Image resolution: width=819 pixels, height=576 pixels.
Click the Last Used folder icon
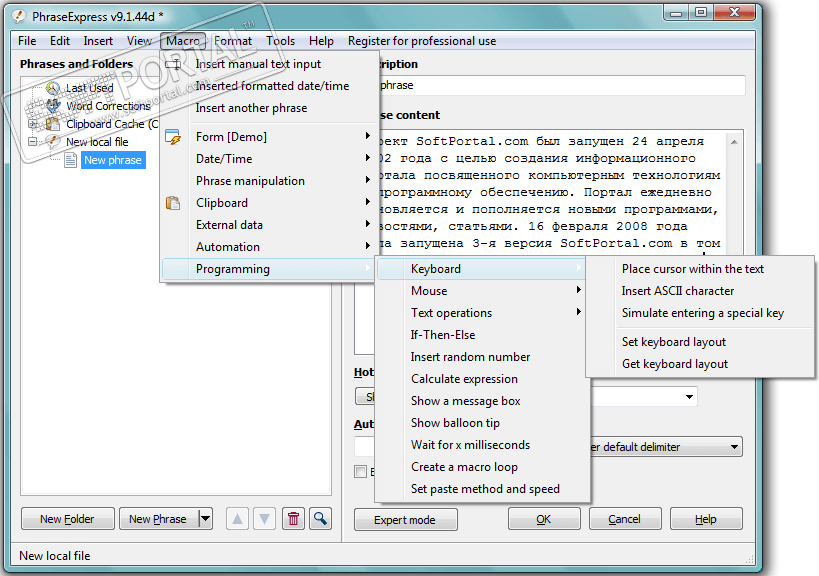53,88
